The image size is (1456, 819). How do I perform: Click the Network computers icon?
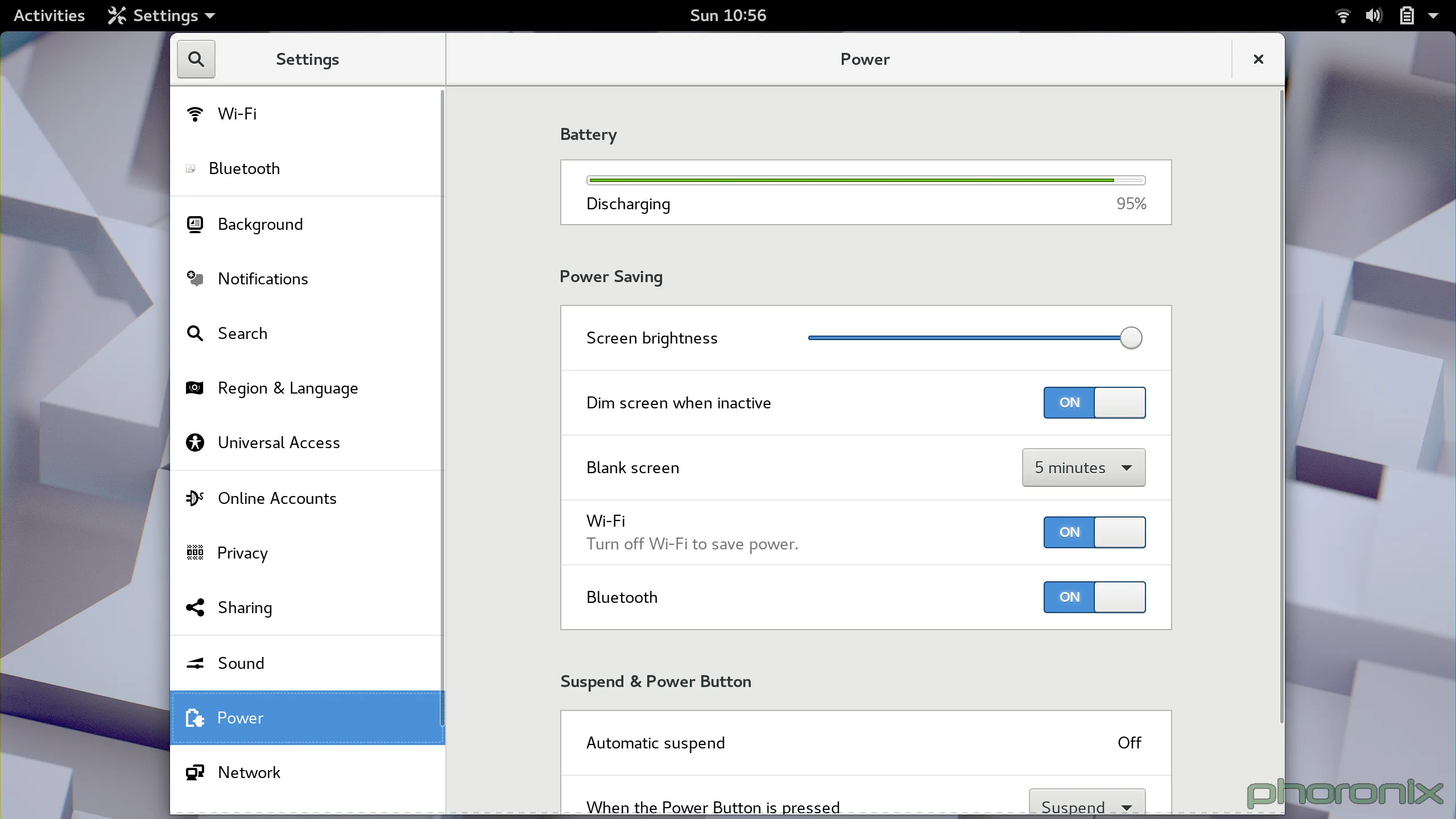pyautogui.click(x=195, y=772)
